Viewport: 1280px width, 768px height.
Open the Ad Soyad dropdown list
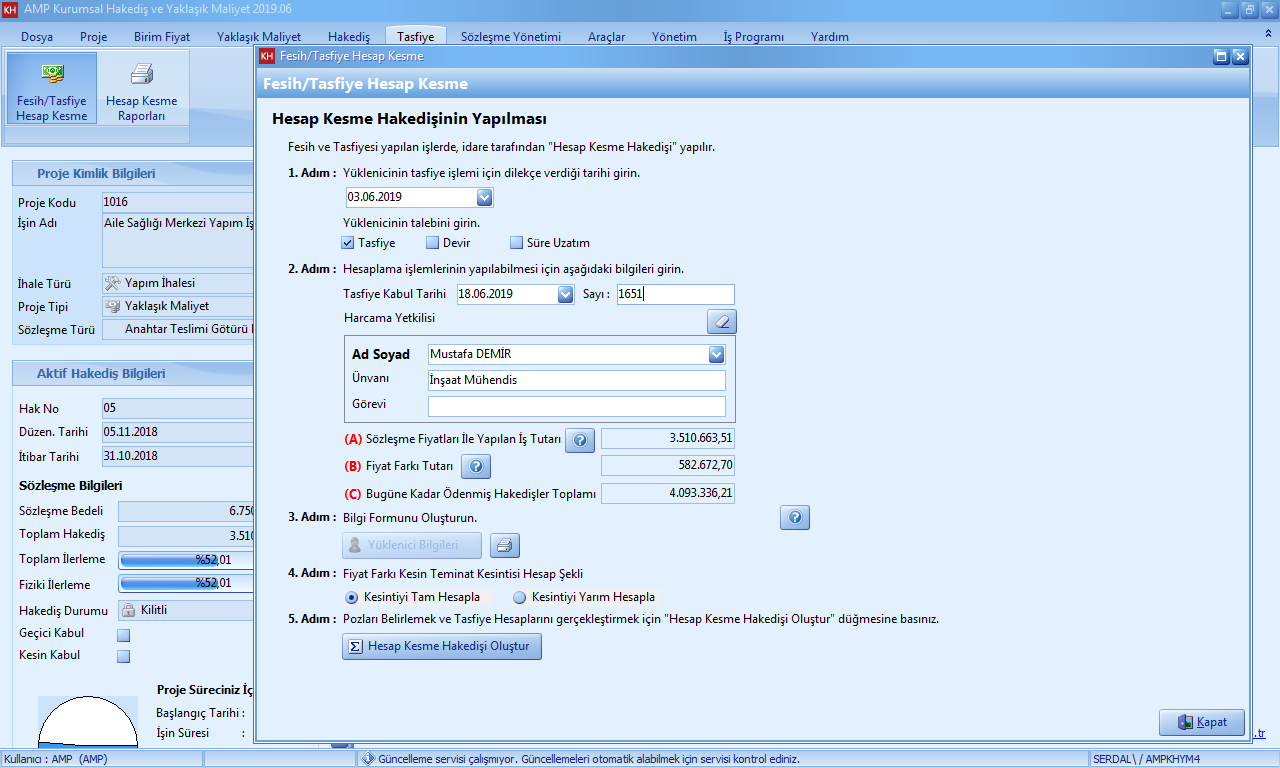(715, 354)
